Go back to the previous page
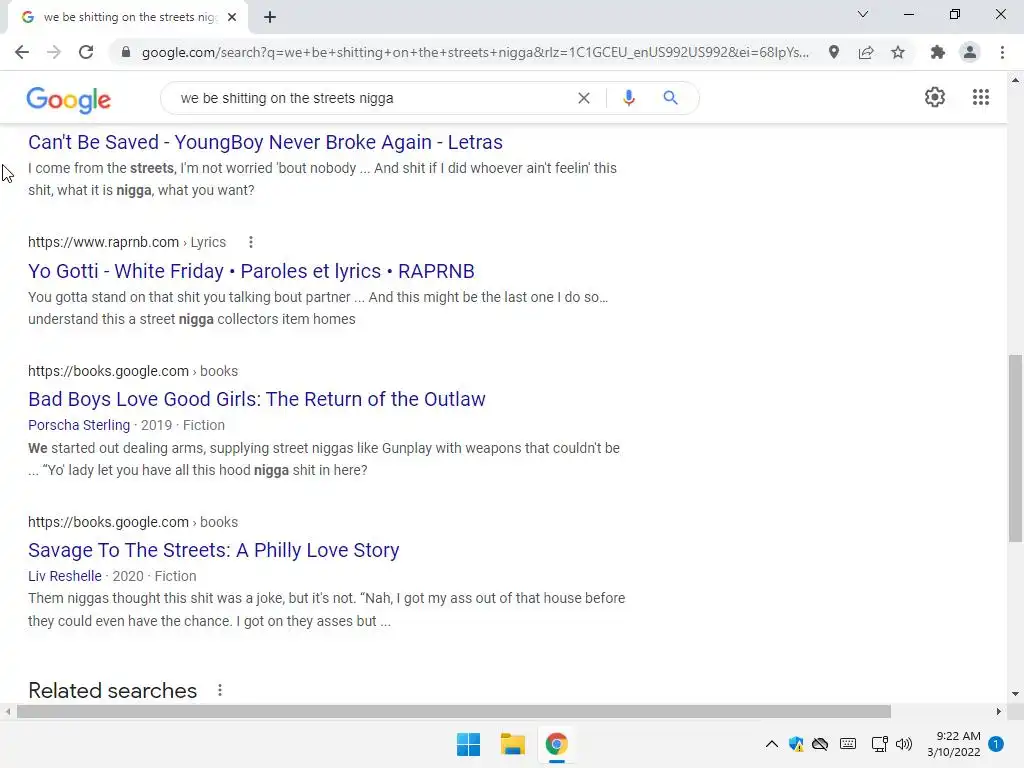 click(x=22, y=52)
